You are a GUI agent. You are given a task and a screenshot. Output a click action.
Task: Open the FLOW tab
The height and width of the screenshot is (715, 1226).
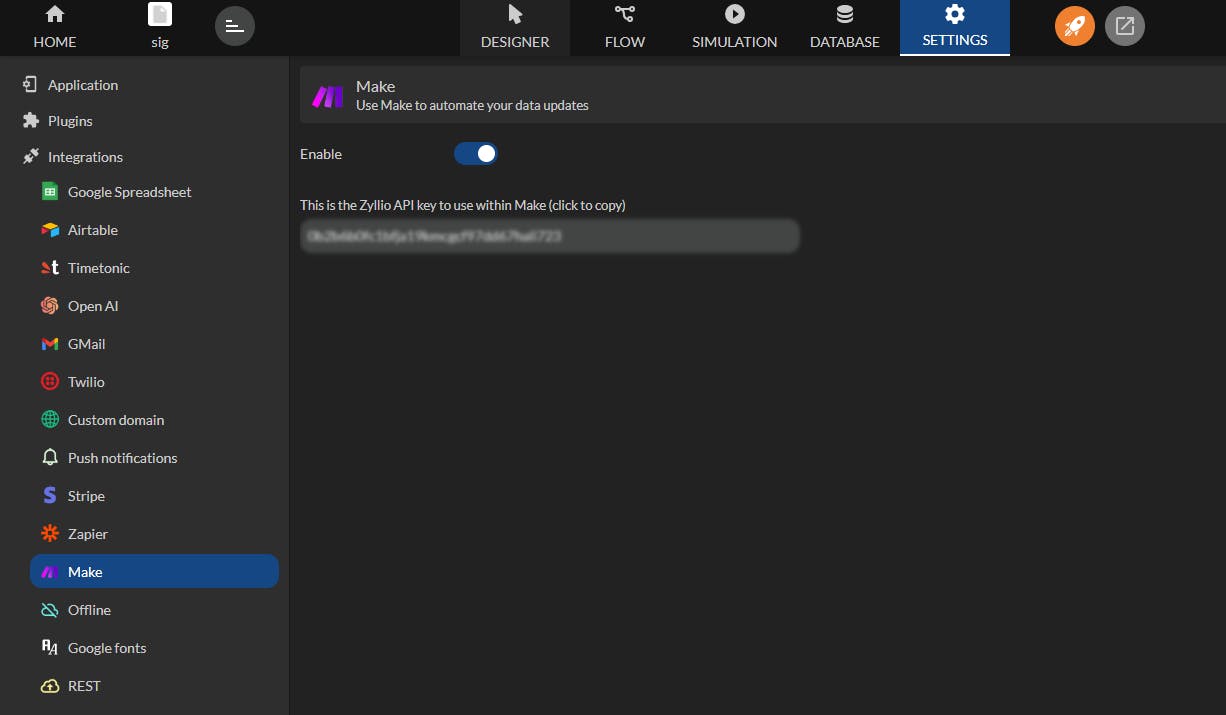(x=625, y=28)
